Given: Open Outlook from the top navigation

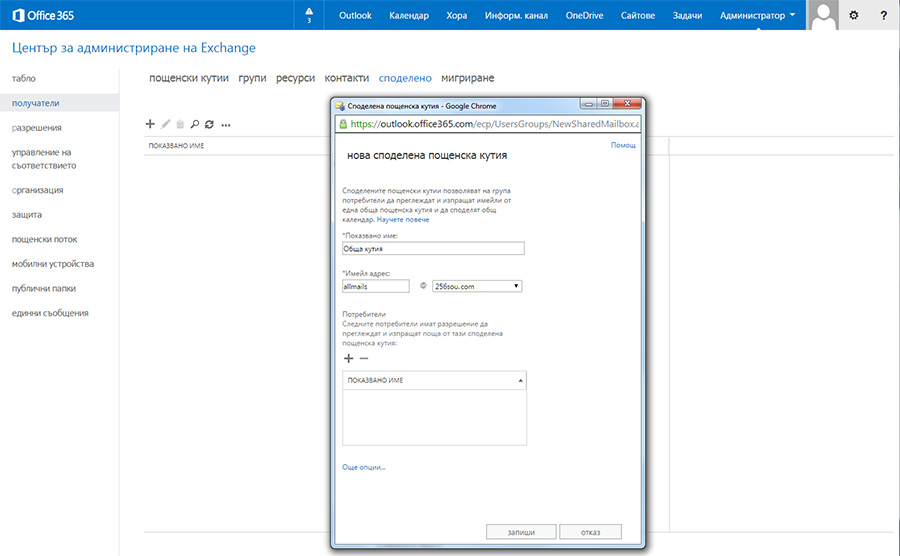Looking at the screenshot, I should (x=355, y=15).
